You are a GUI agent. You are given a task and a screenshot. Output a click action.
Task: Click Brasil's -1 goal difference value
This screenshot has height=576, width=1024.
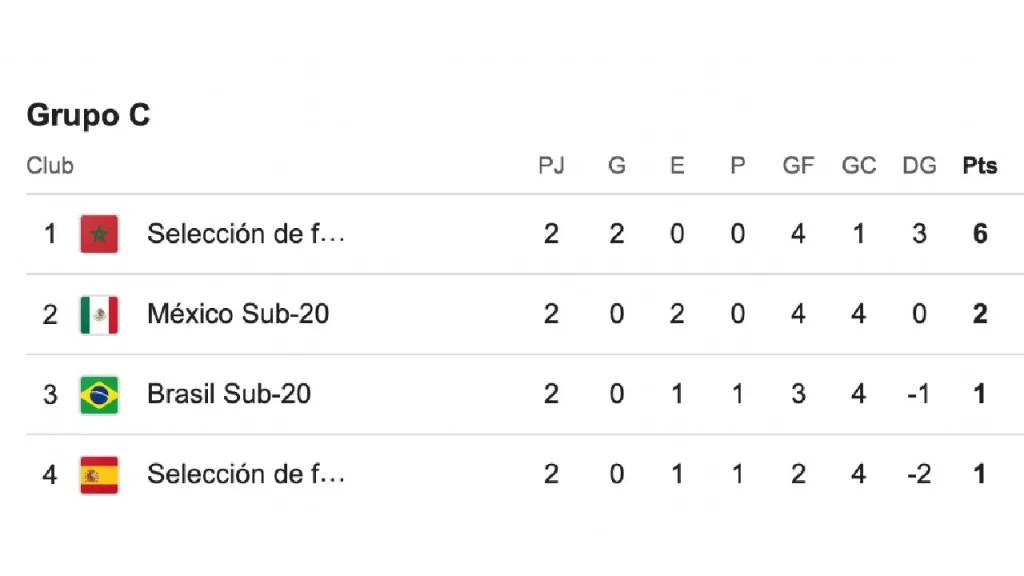[917, 394]
